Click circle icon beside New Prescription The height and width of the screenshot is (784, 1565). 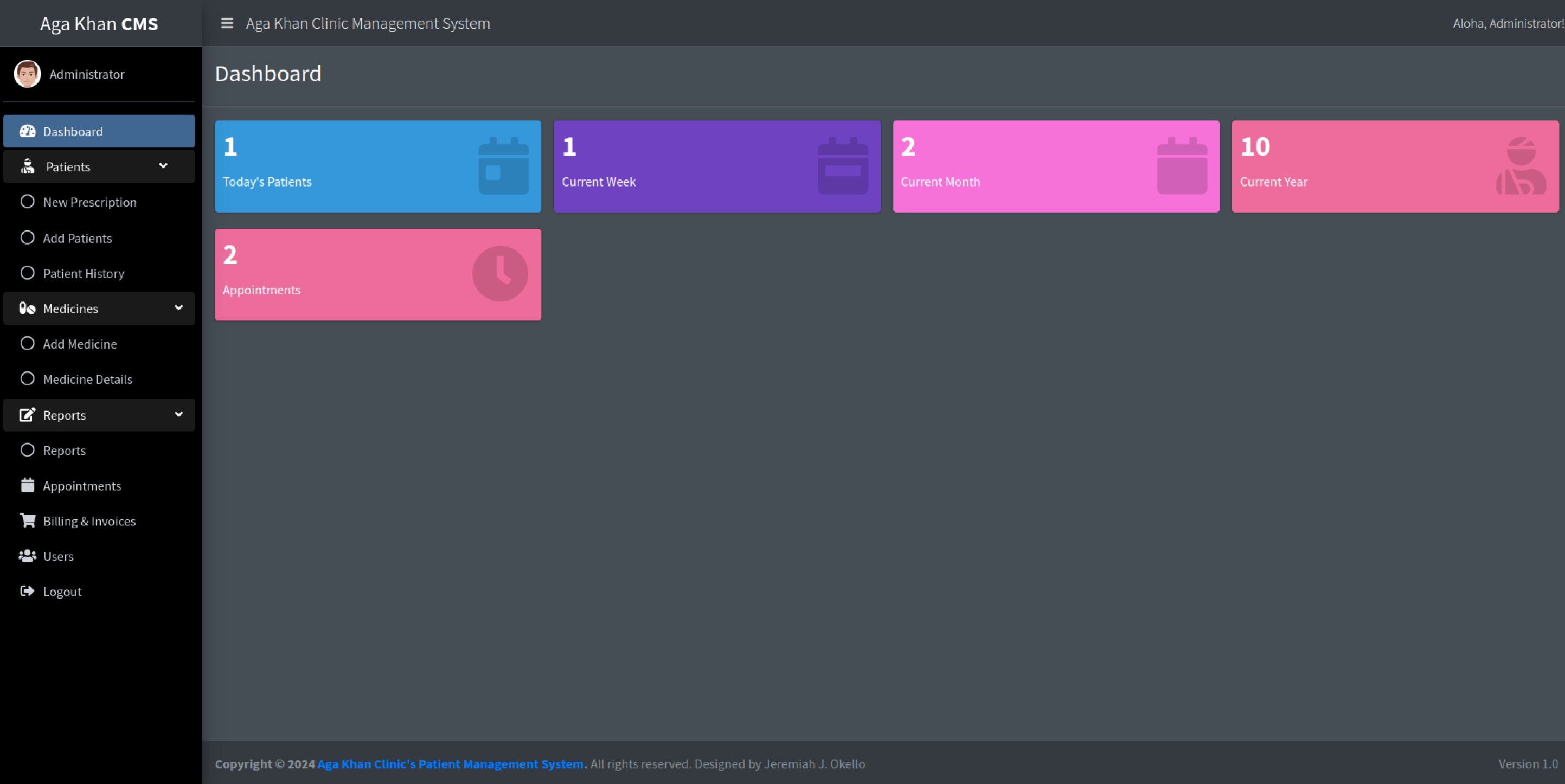tap(27, 202)
